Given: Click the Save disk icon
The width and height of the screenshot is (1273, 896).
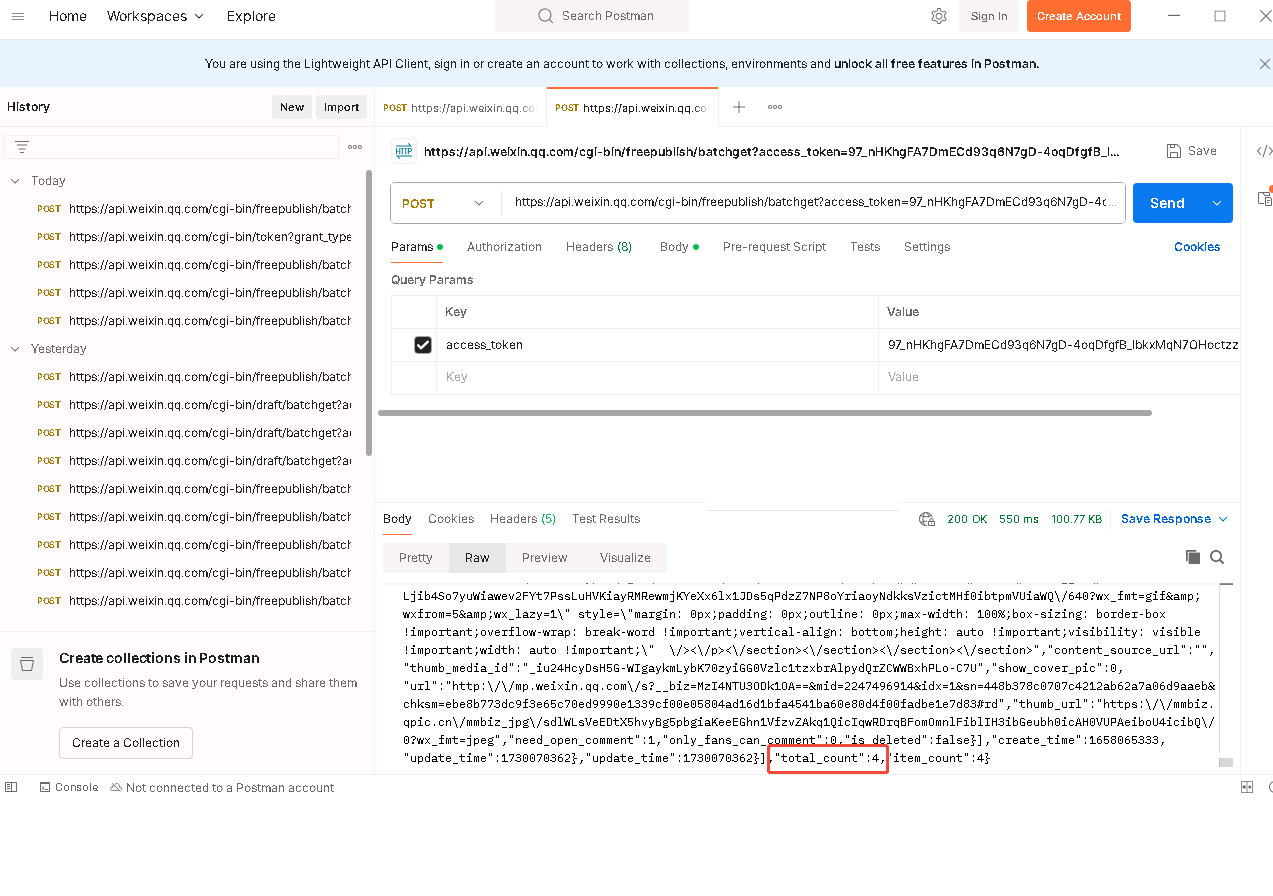Looking at the screenshot, I should 1174,151.
